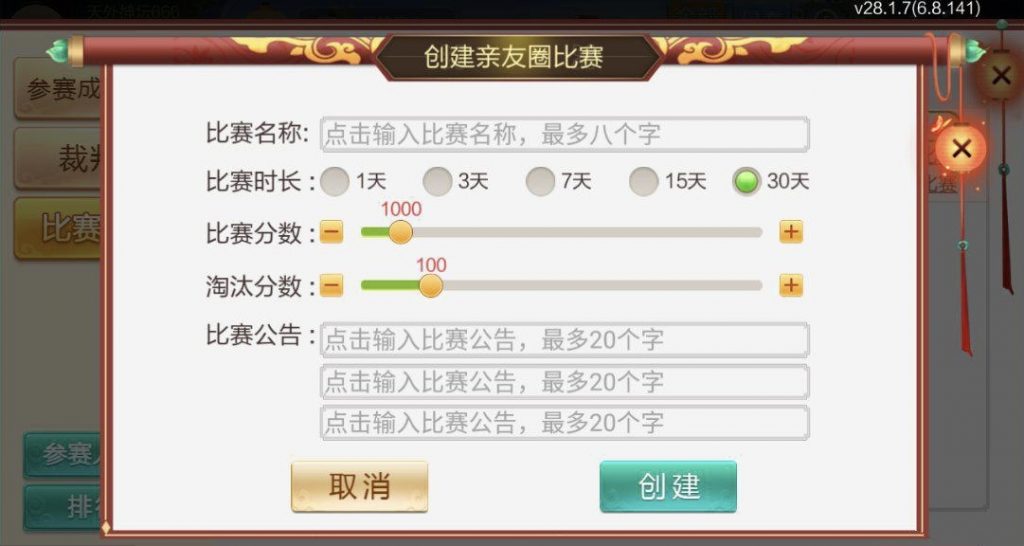The height and width of the screenshot is (546, 1024).
Task: Select the 30天 duration radio button
Action: pos(747,181)
